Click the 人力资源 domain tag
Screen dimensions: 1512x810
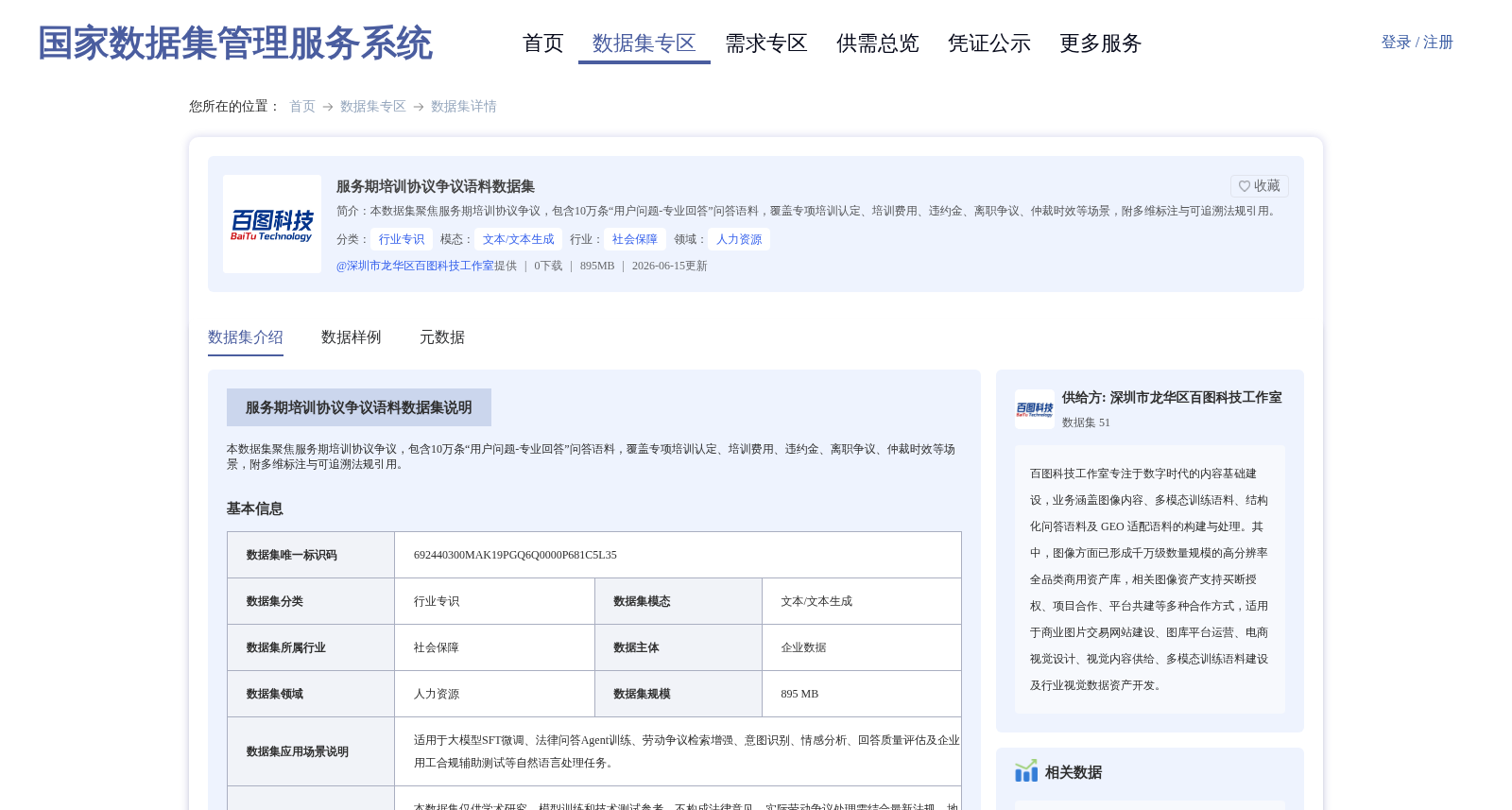[739, 239]
